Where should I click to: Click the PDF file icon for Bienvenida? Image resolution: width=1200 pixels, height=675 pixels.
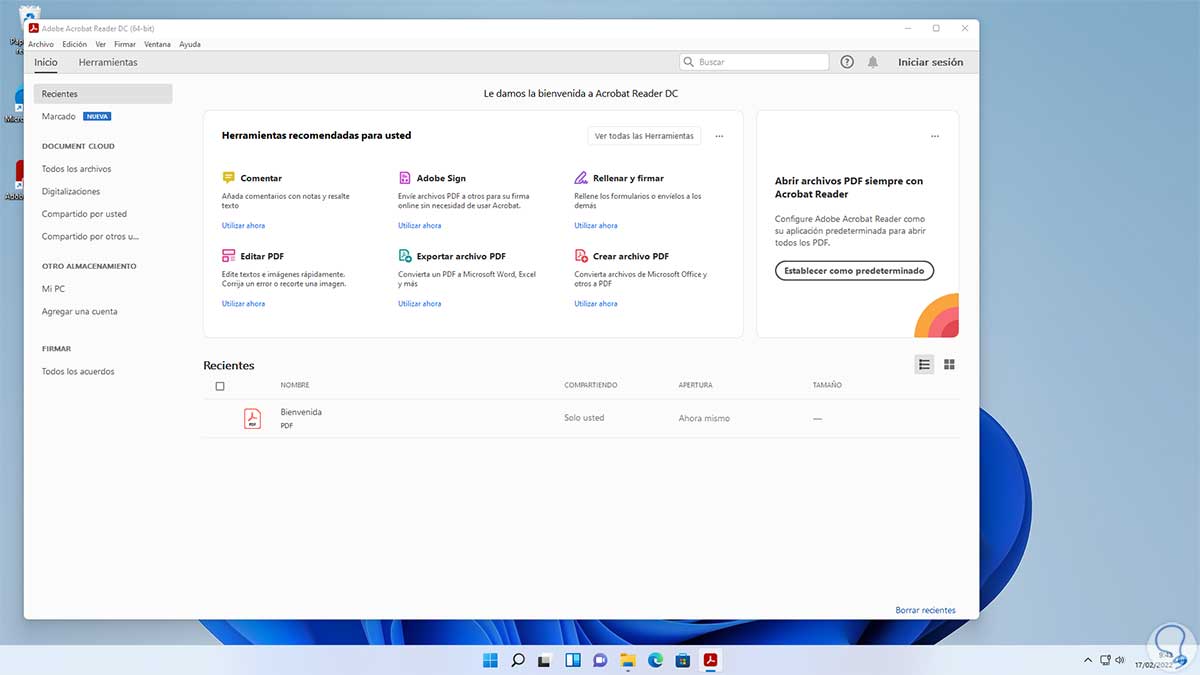252,419
